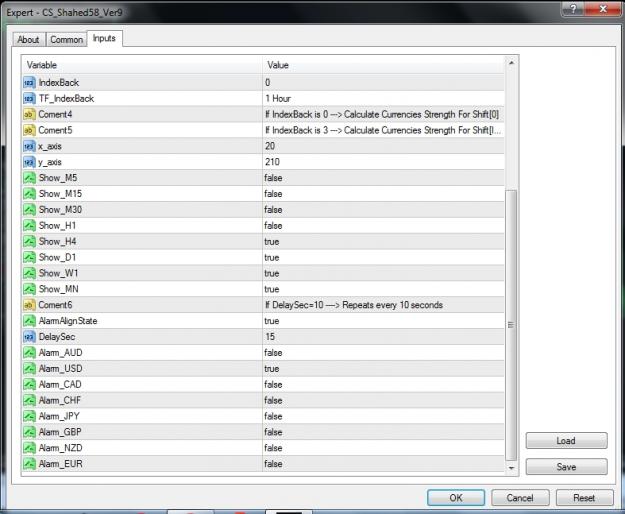Select the Alarm_CHF variable name
The width and height of the screenshot is (625, 514).
59,400
